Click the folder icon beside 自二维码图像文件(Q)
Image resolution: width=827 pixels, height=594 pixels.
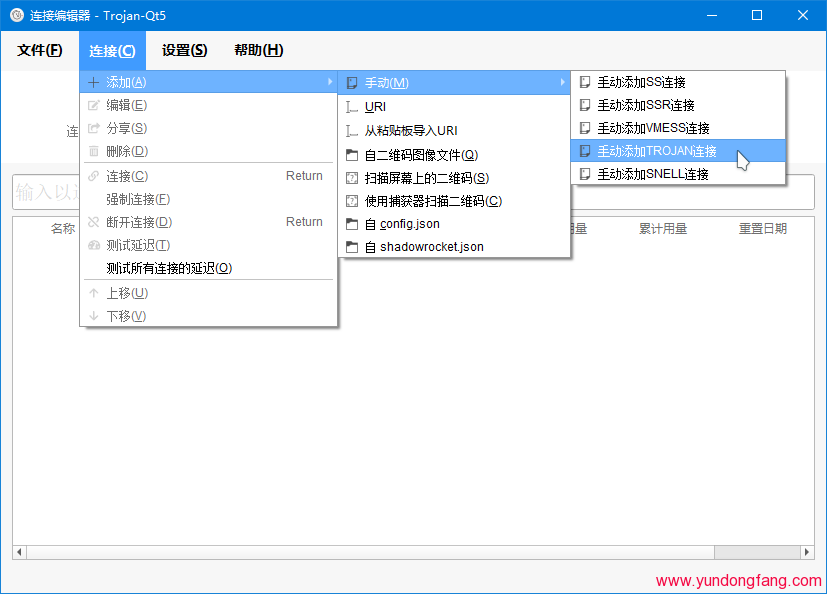pos(352,155)
